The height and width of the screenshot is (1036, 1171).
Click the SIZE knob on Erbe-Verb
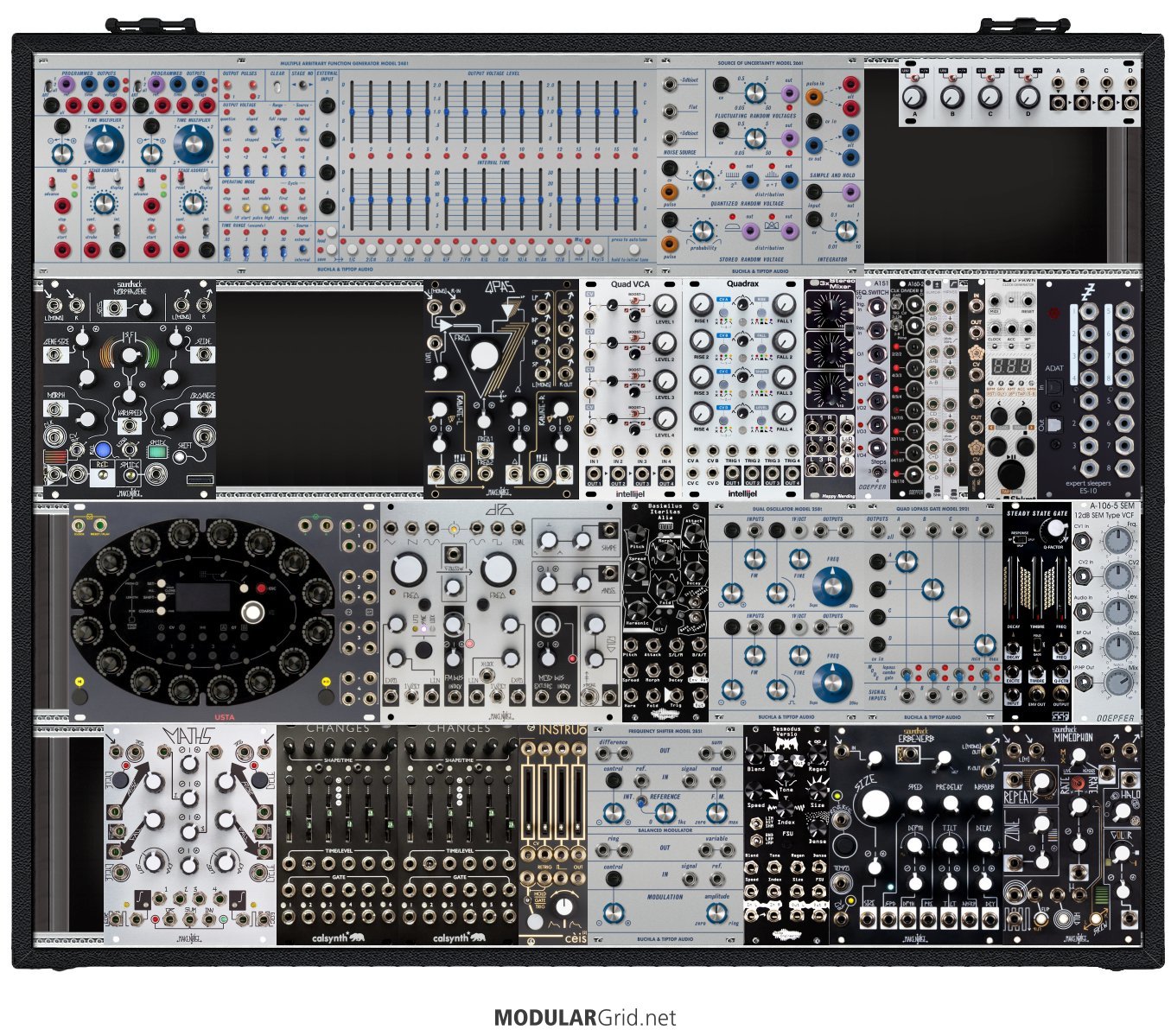click(x=875, y=804)
